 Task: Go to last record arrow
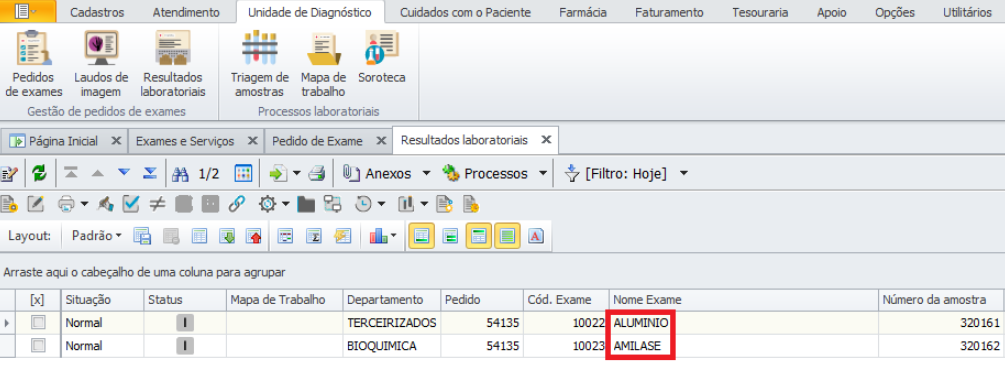tap(150, 173)
